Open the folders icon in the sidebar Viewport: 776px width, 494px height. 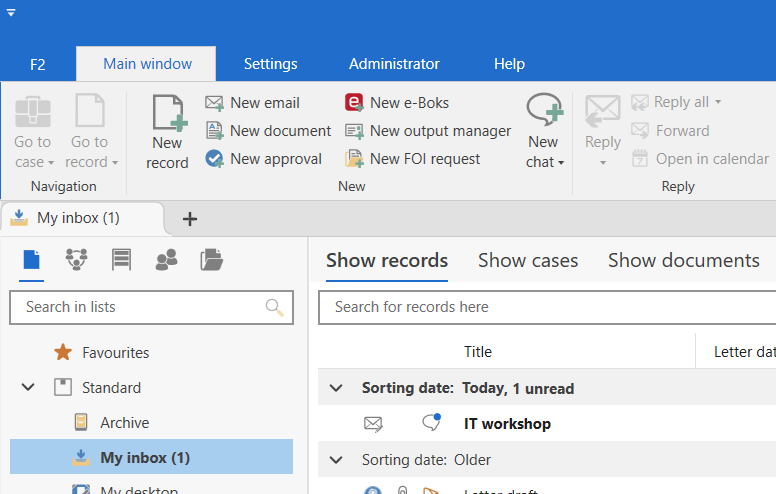click(212, 260)
